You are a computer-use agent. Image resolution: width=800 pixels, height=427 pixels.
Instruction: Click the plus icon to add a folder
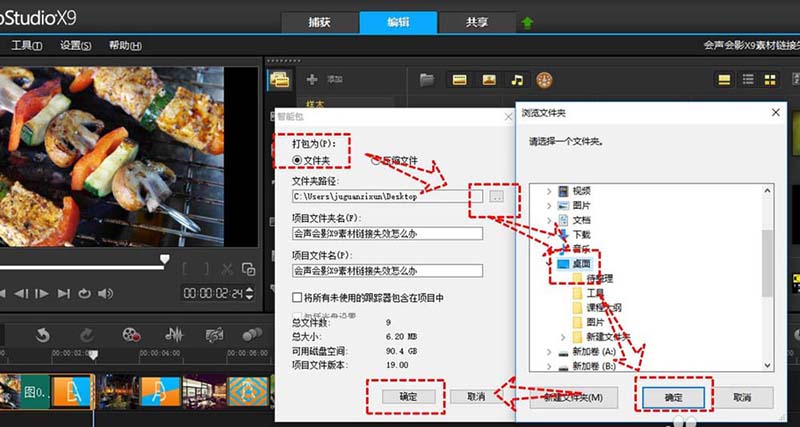click(312, 80)
